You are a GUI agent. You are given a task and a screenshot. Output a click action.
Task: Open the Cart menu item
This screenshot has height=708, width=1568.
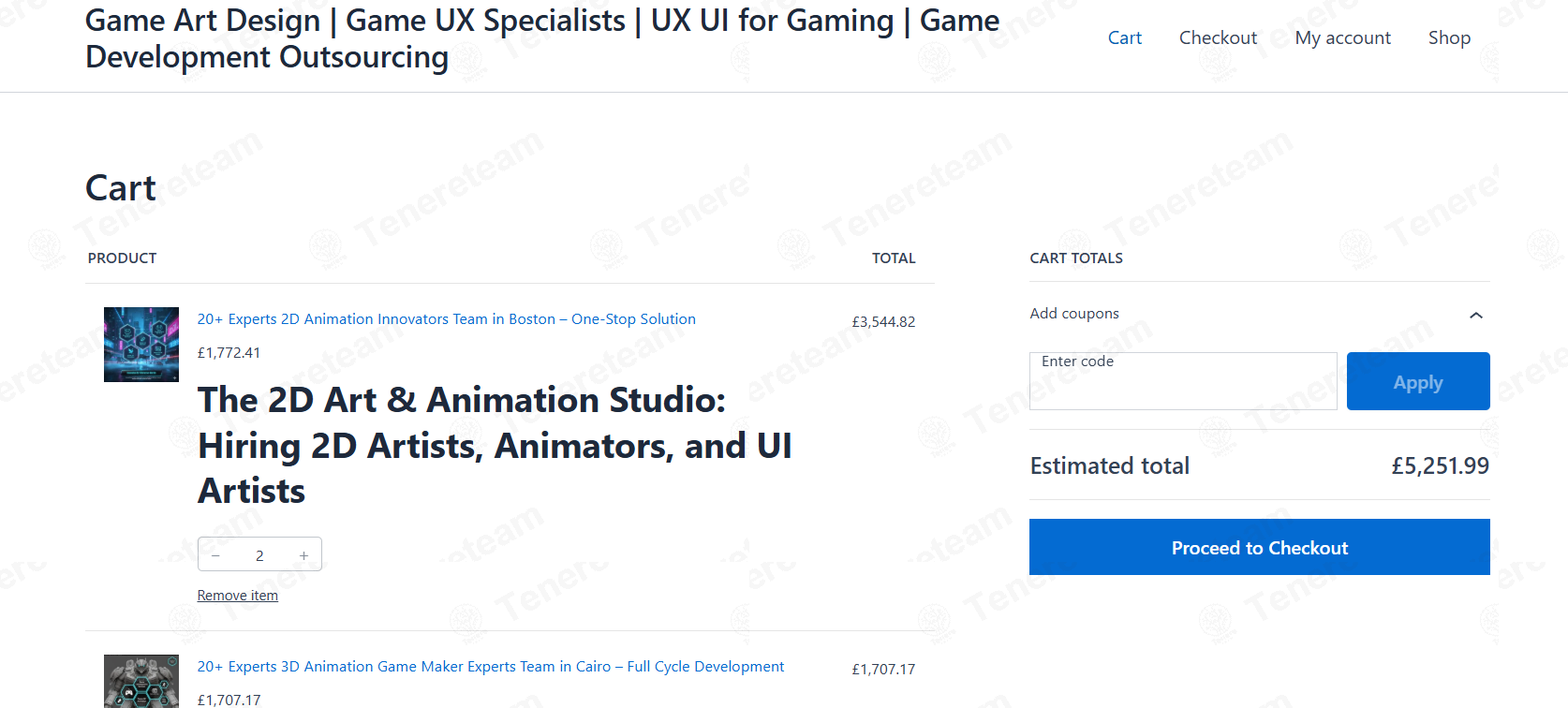click(1125, 37)
